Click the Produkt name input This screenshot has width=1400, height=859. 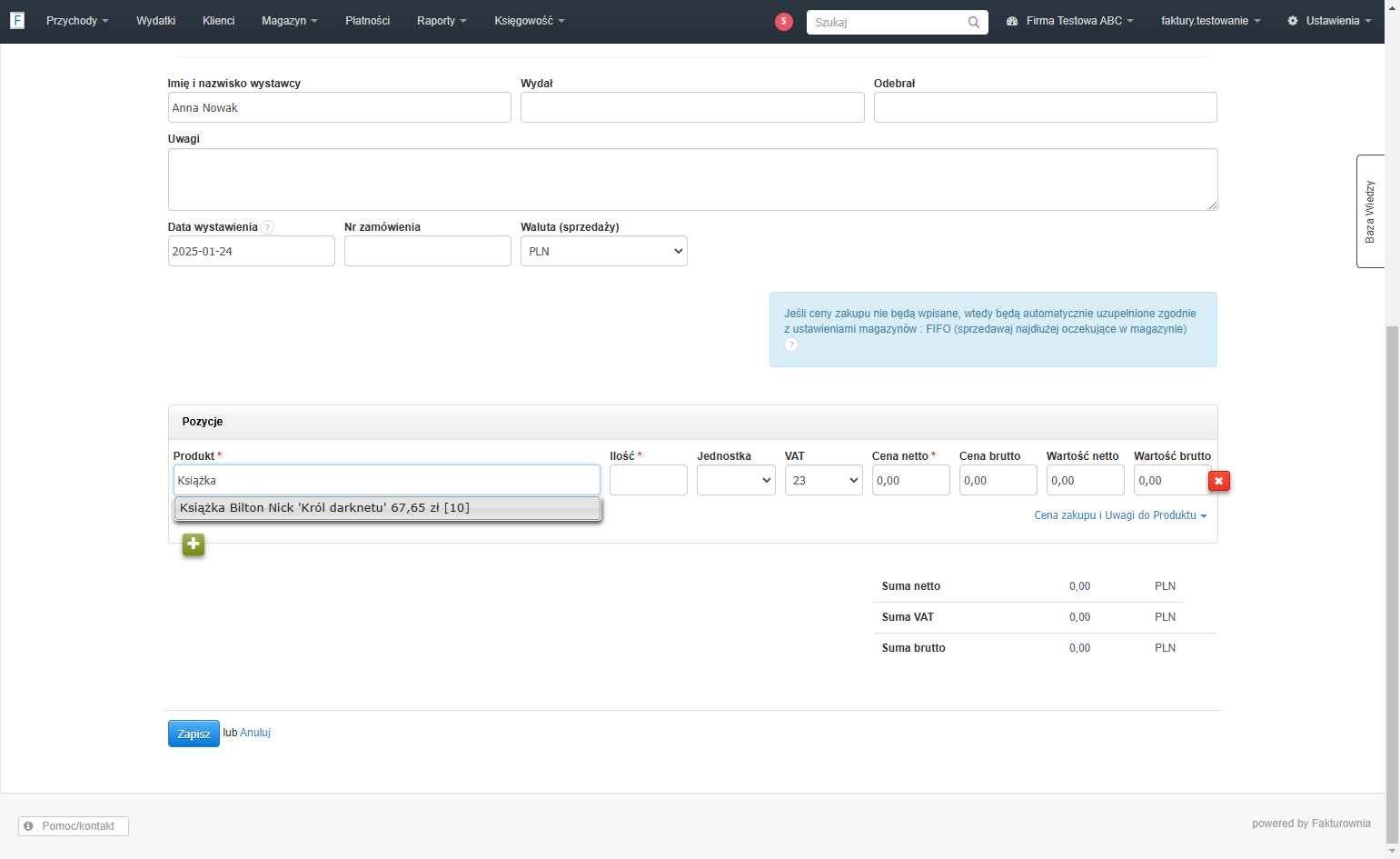pos(387,480)
